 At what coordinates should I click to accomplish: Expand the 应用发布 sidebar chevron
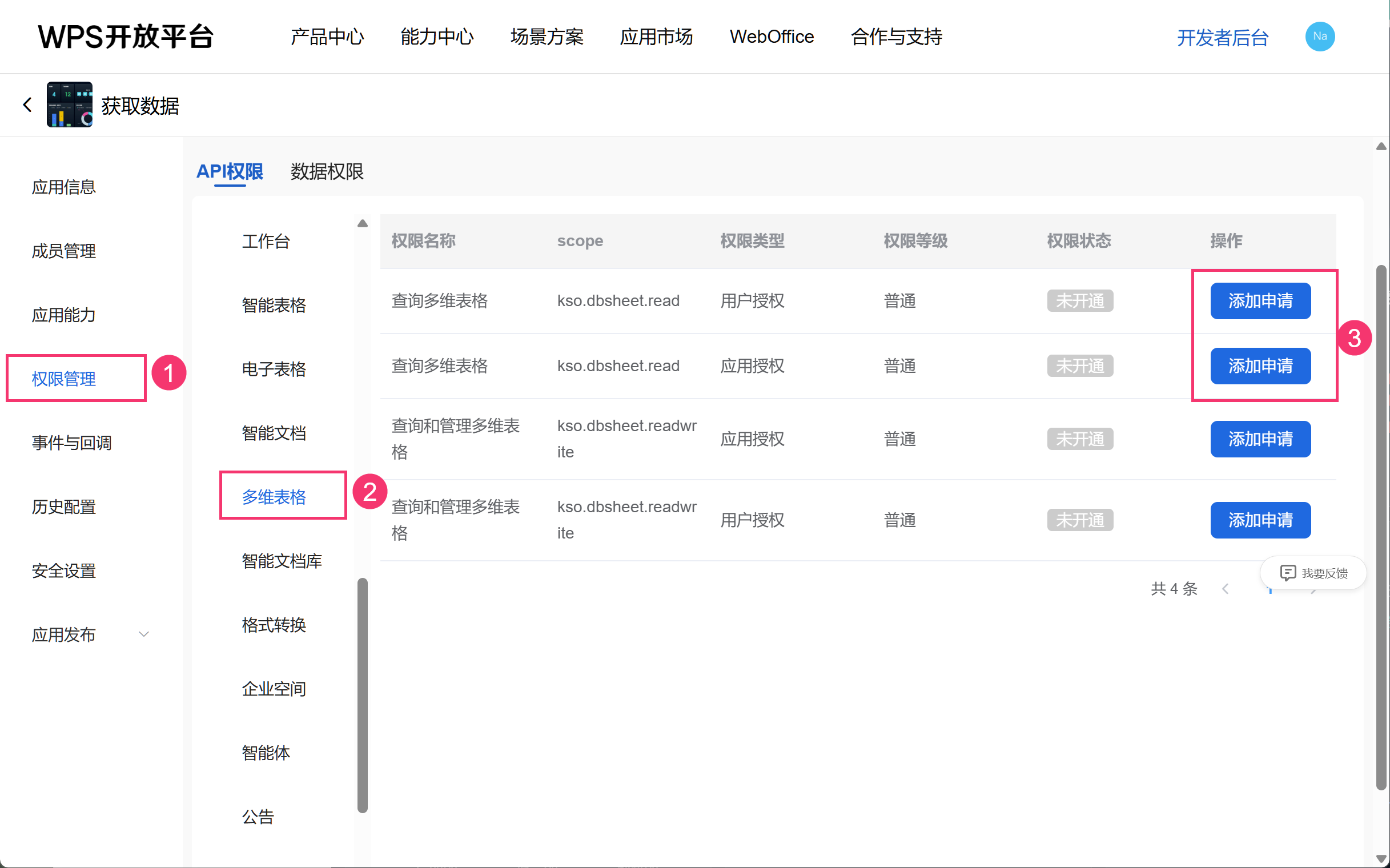point(143,634)
